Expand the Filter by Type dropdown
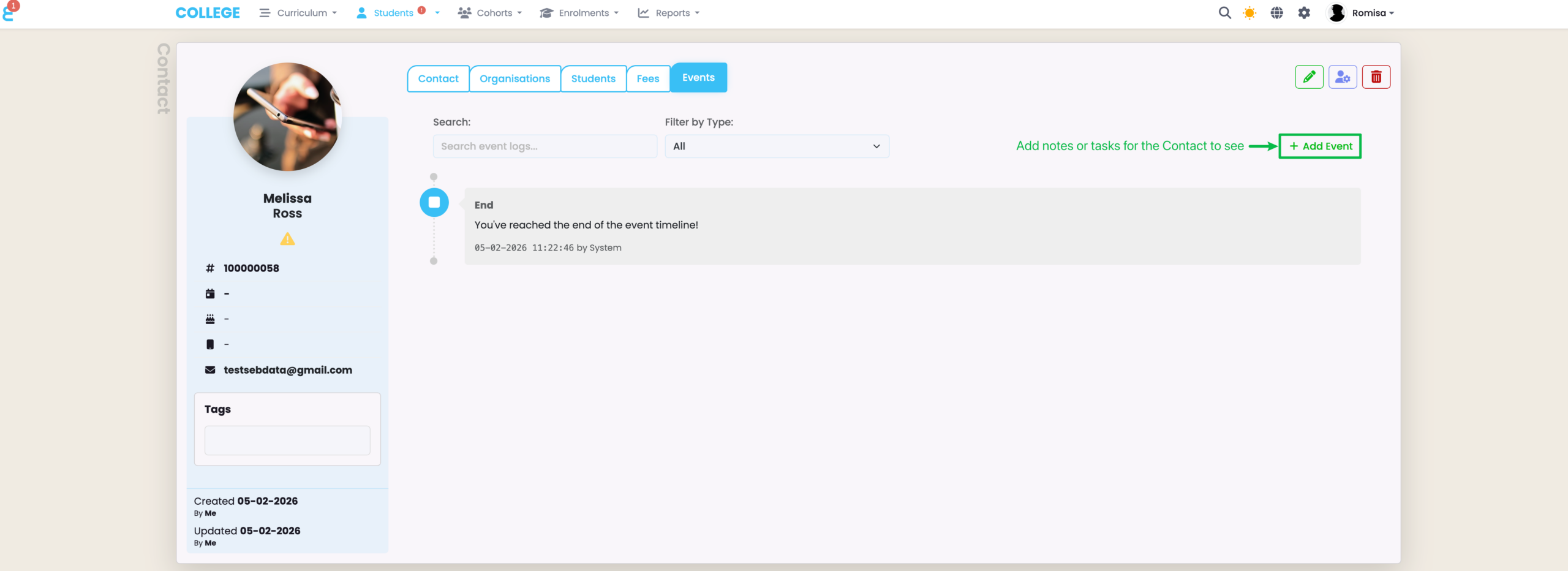1568x571 pixels. coord(777,146)
